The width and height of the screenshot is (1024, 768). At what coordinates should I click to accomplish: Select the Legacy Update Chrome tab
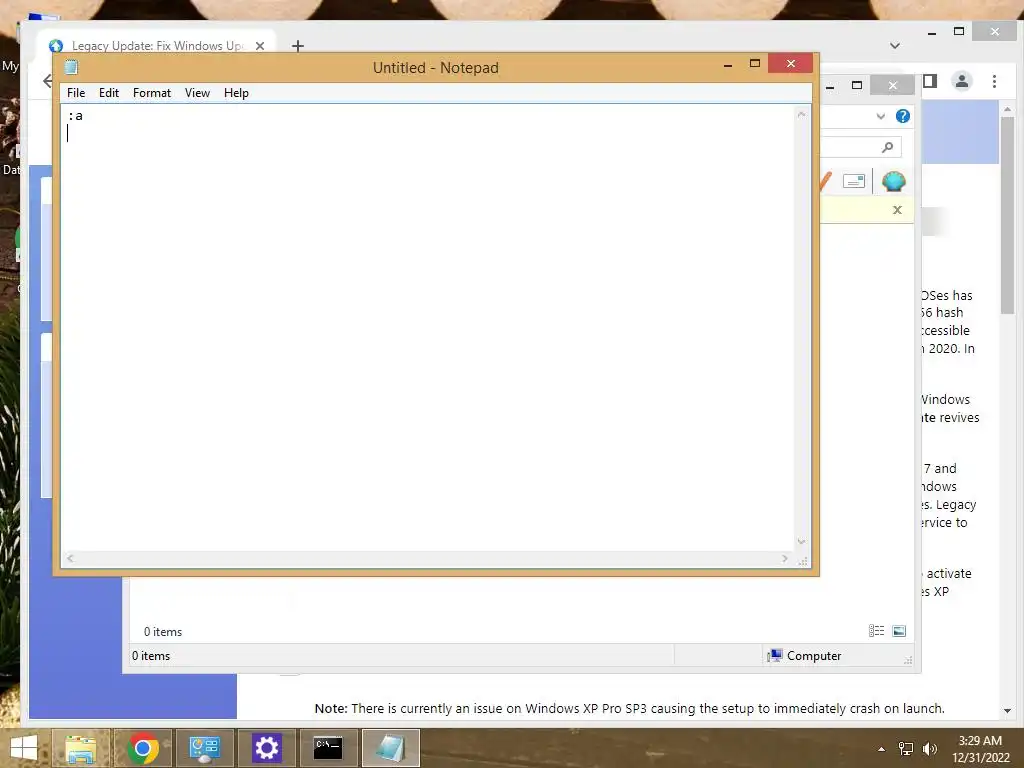[156, 46]
